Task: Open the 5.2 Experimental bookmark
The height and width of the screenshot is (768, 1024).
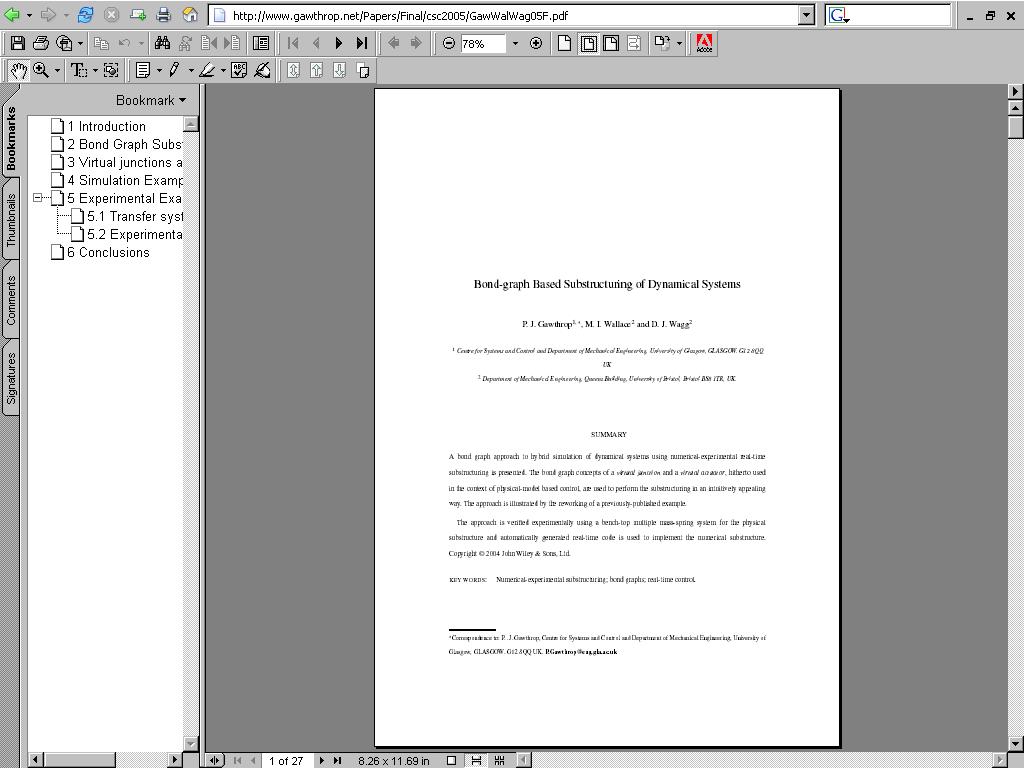Action: [x=135, y=234]
